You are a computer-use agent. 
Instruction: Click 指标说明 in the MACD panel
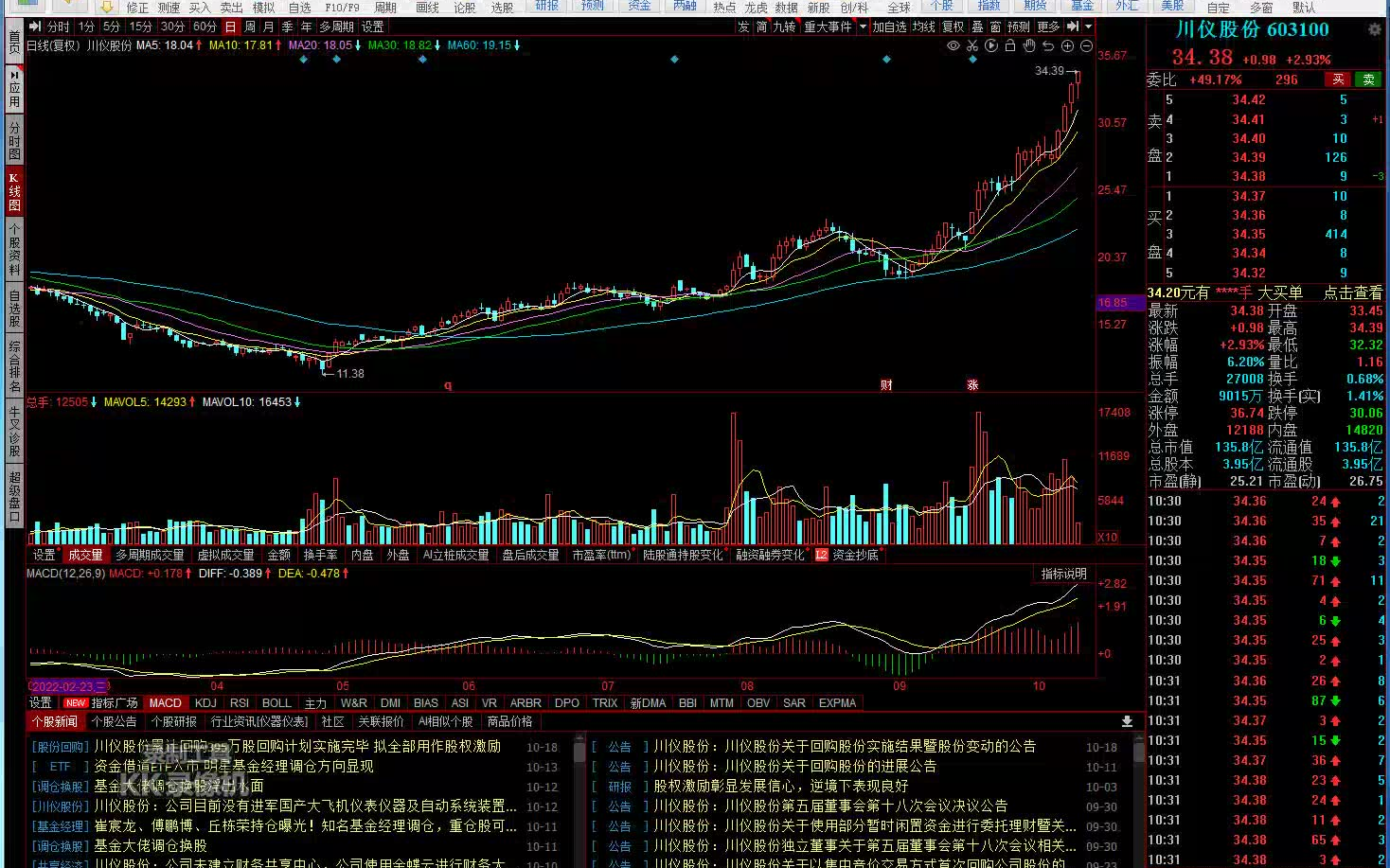pos(1064,574)
